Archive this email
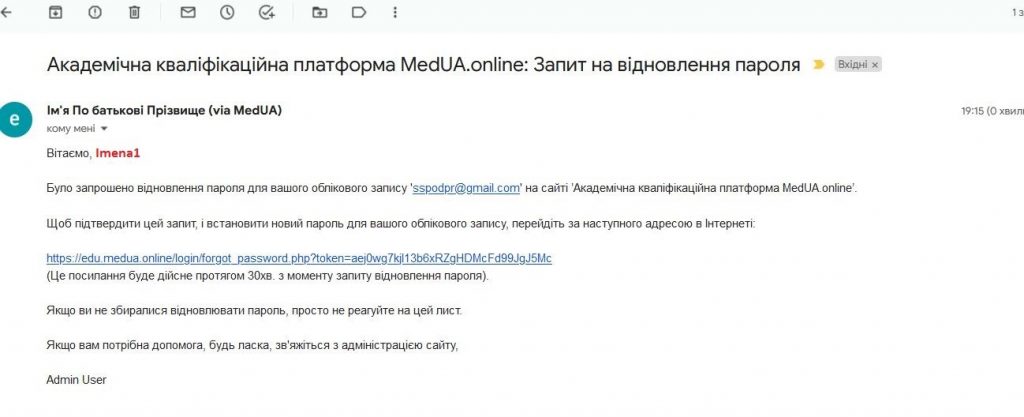1024x417 pixels. [x=56, y=12]
